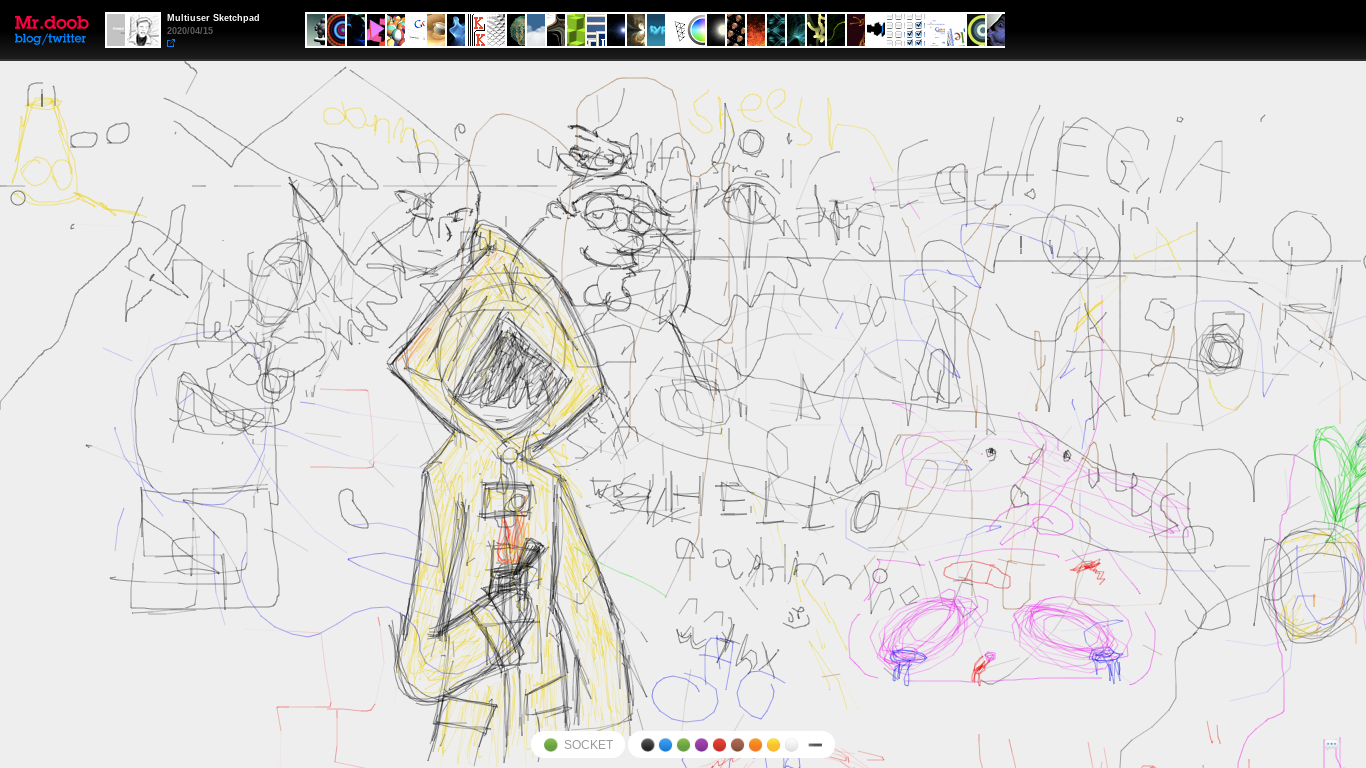Select the yellow color swatch
The width and height of the screenshot is (1366, 768).
tap(773, 745)
